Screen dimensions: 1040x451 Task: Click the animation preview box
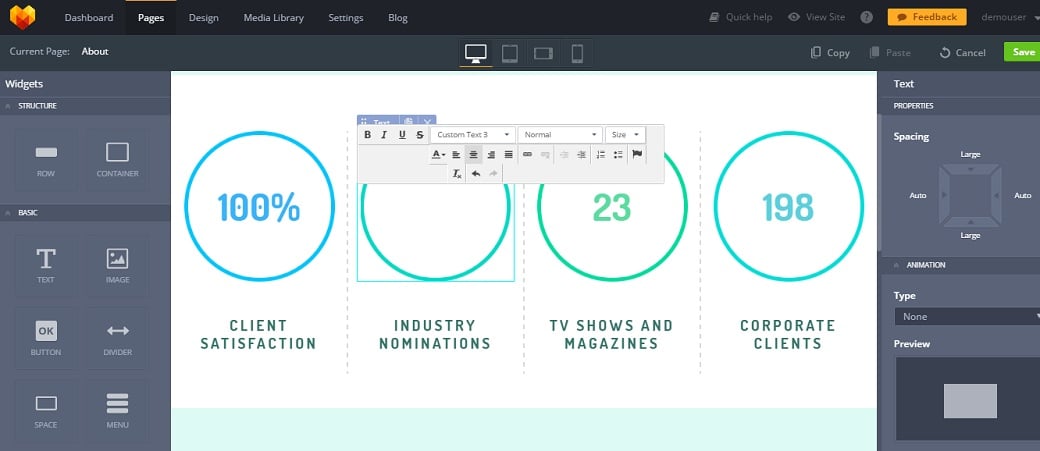[x=969, y=400]
